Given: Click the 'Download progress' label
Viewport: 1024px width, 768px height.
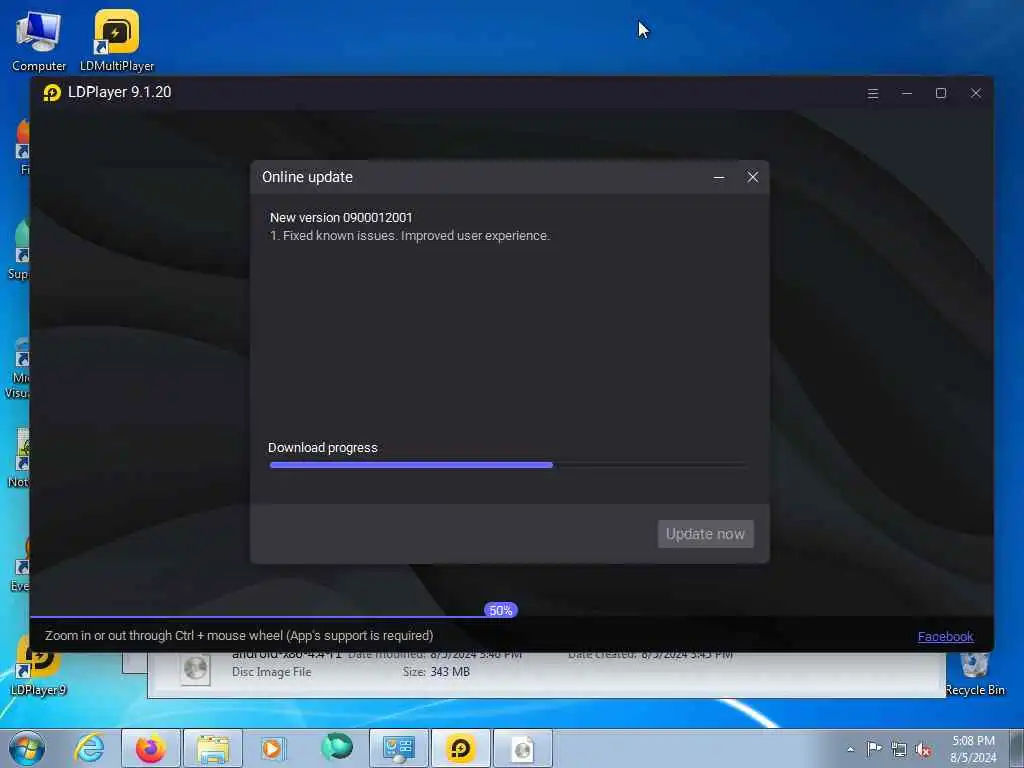Looking at the screenshot, I should [x=323, y=447].
